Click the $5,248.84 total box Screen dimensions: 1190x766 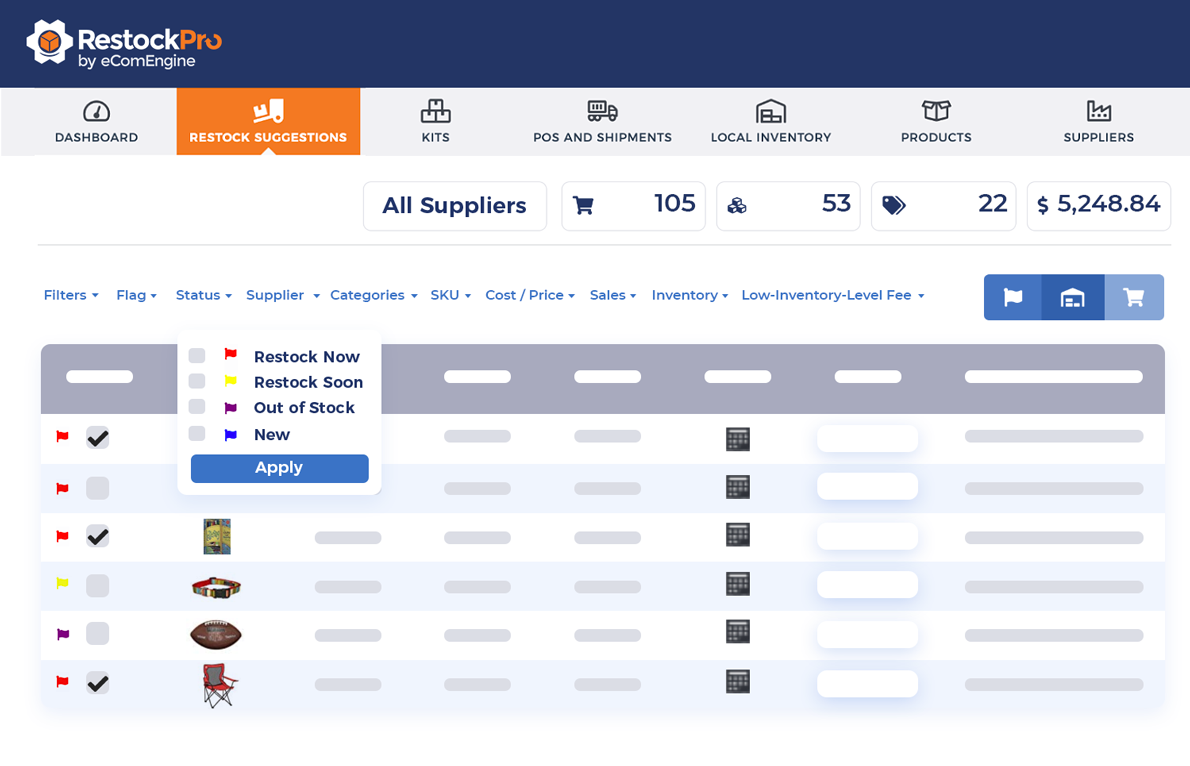[1098, 205]
